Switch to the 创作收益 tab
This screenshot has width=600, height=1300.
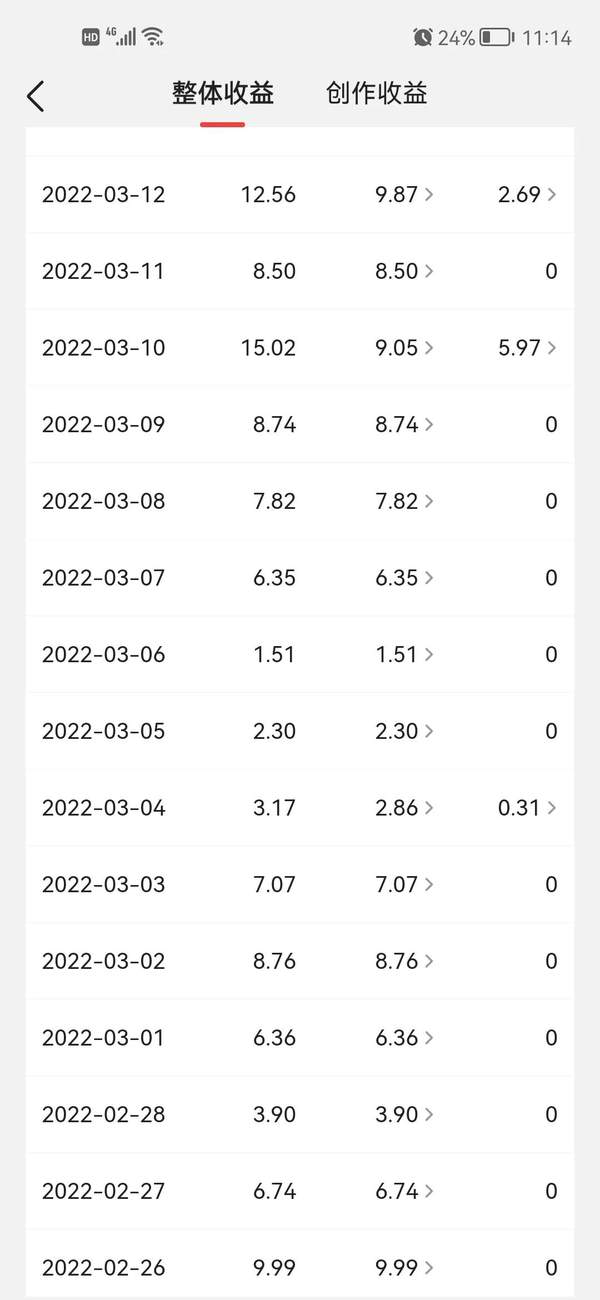[376, 94]
